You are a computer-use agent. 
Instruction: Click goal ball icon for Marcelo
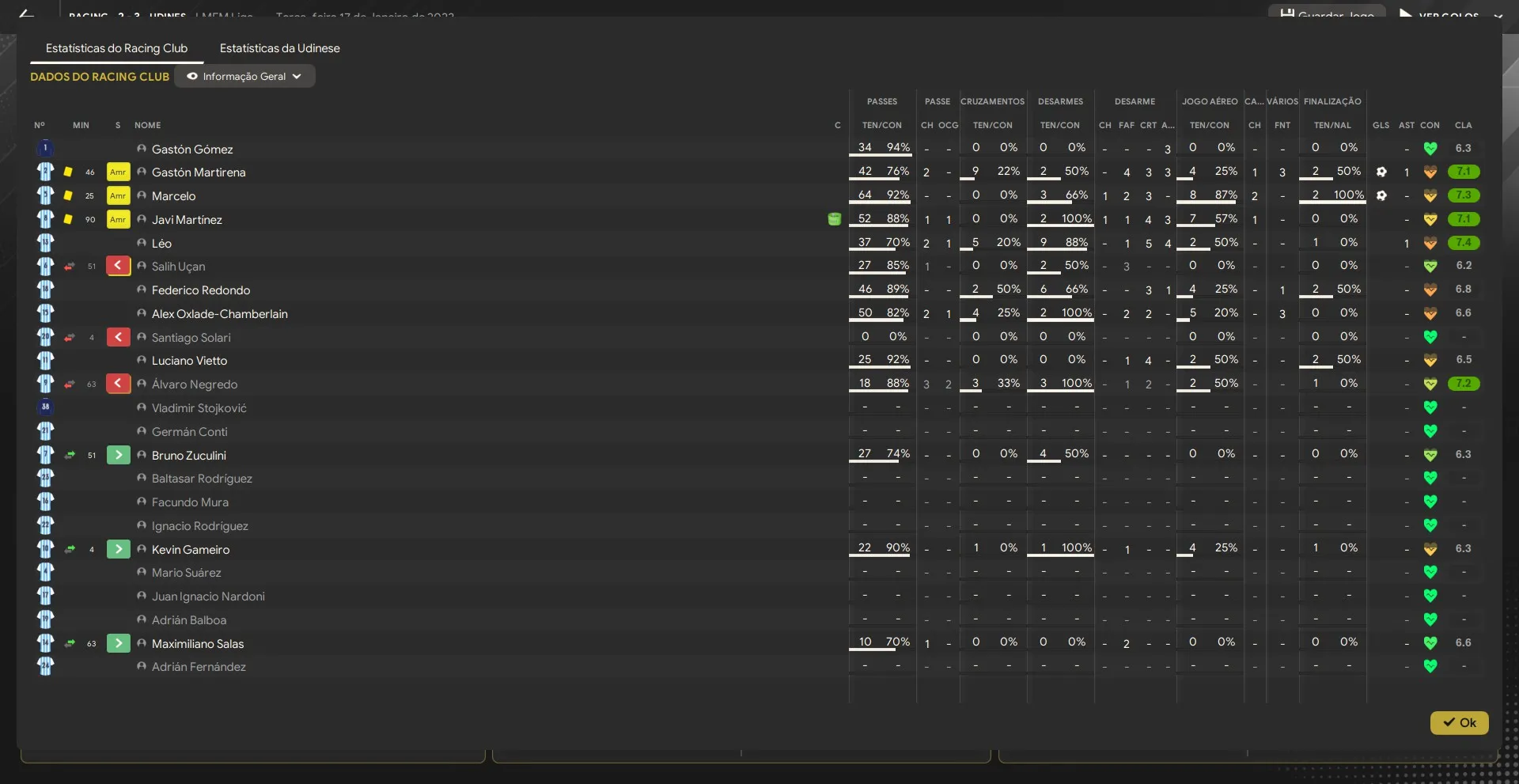(1381, 195)
